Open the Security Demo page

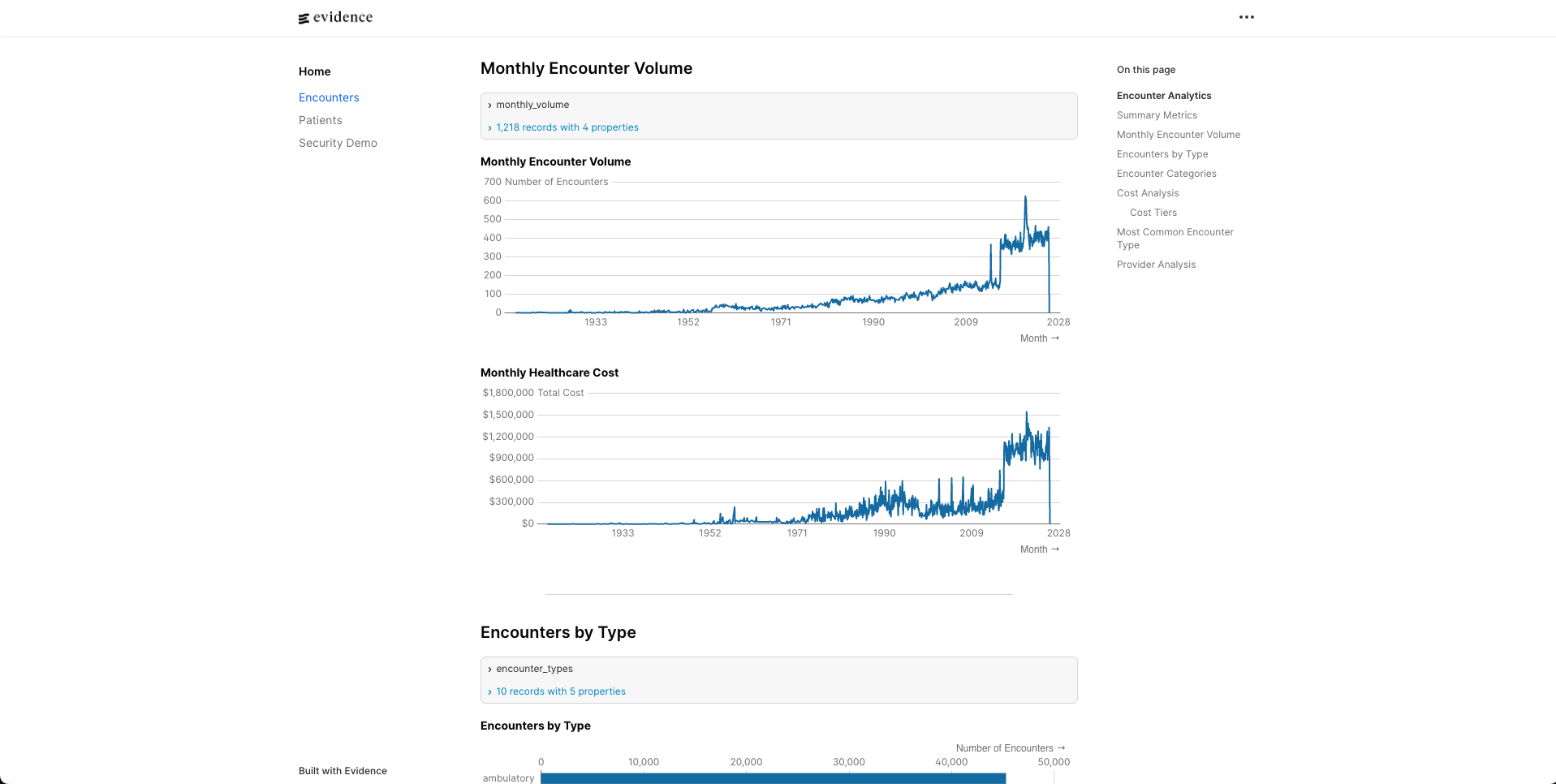click(x=338, y=143)
